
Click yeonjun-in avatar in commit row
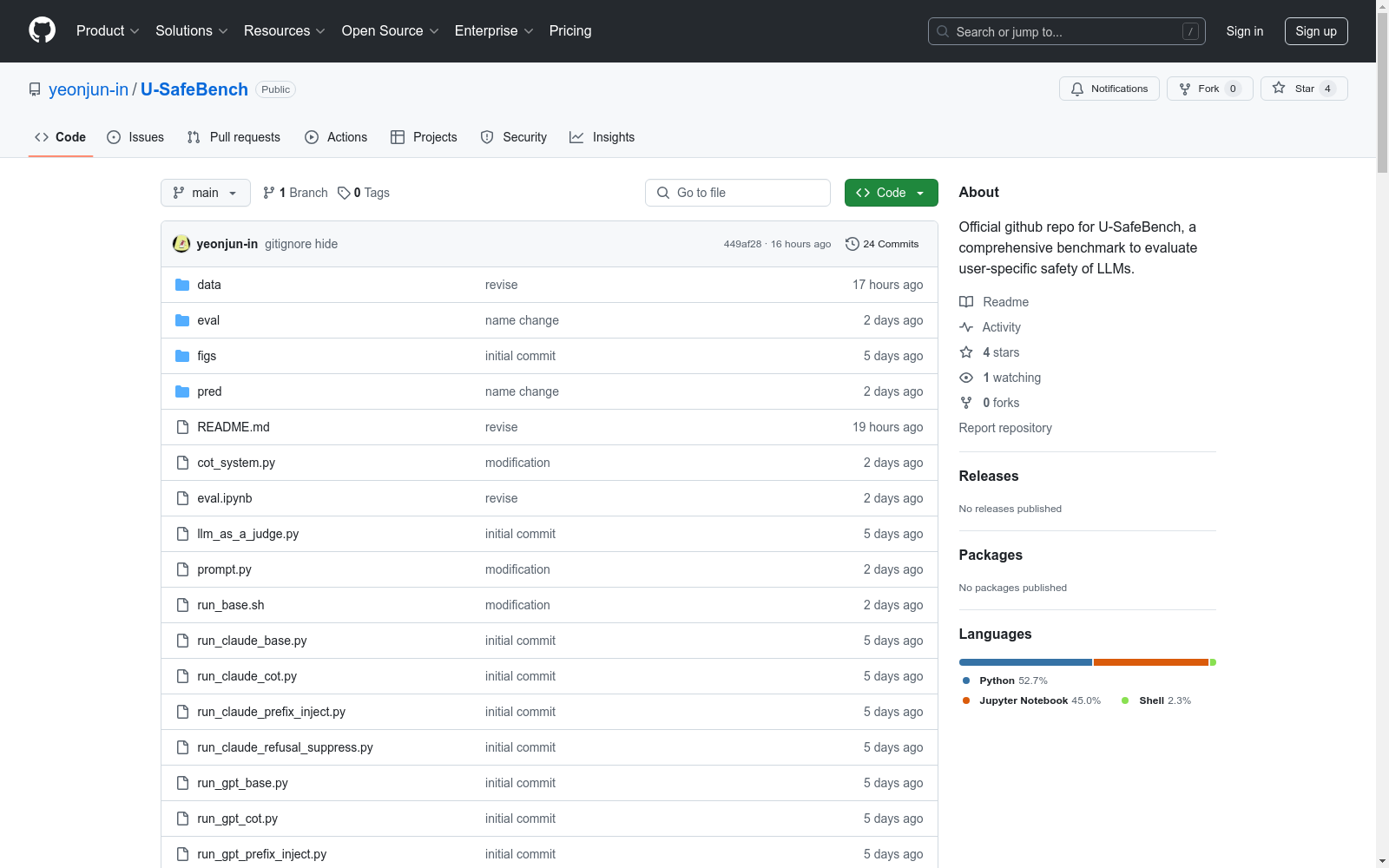click(181, 244)
